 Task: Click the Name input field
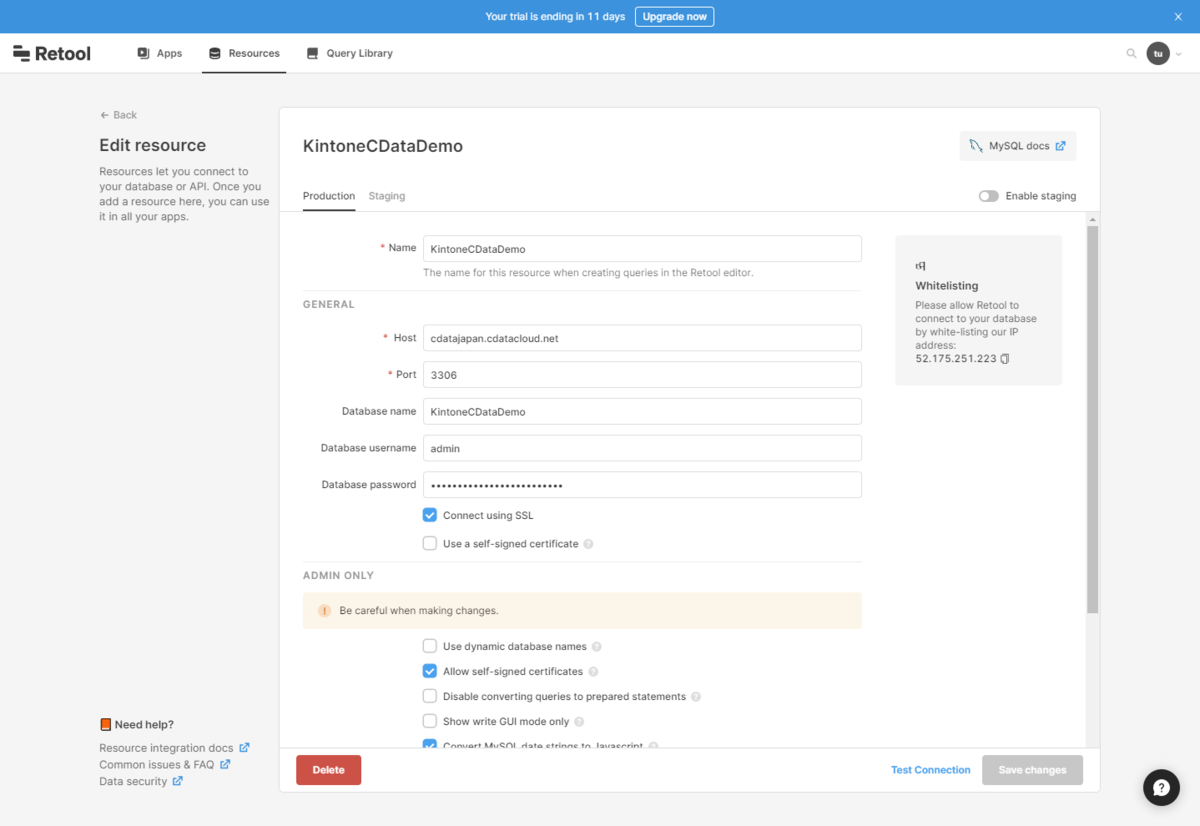point(642,249)
